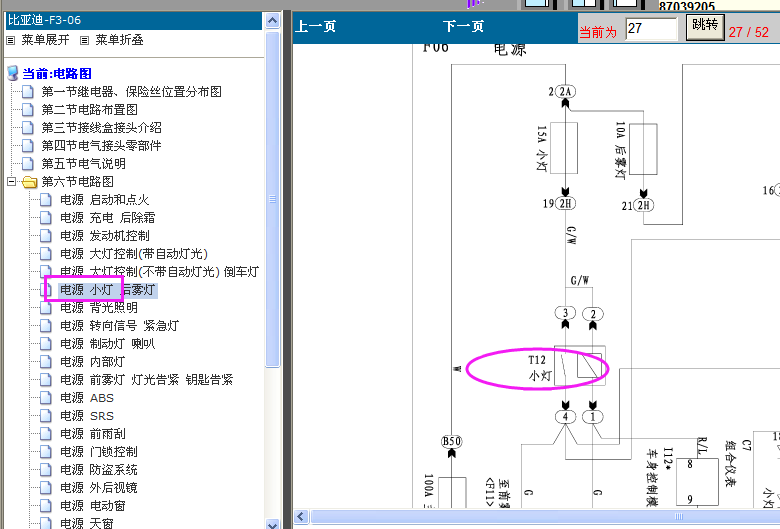The width and height of the screenshot is (780, 529).
Task: Click page icon for 转向信号 紧急灯
Action: pos(46,325)
